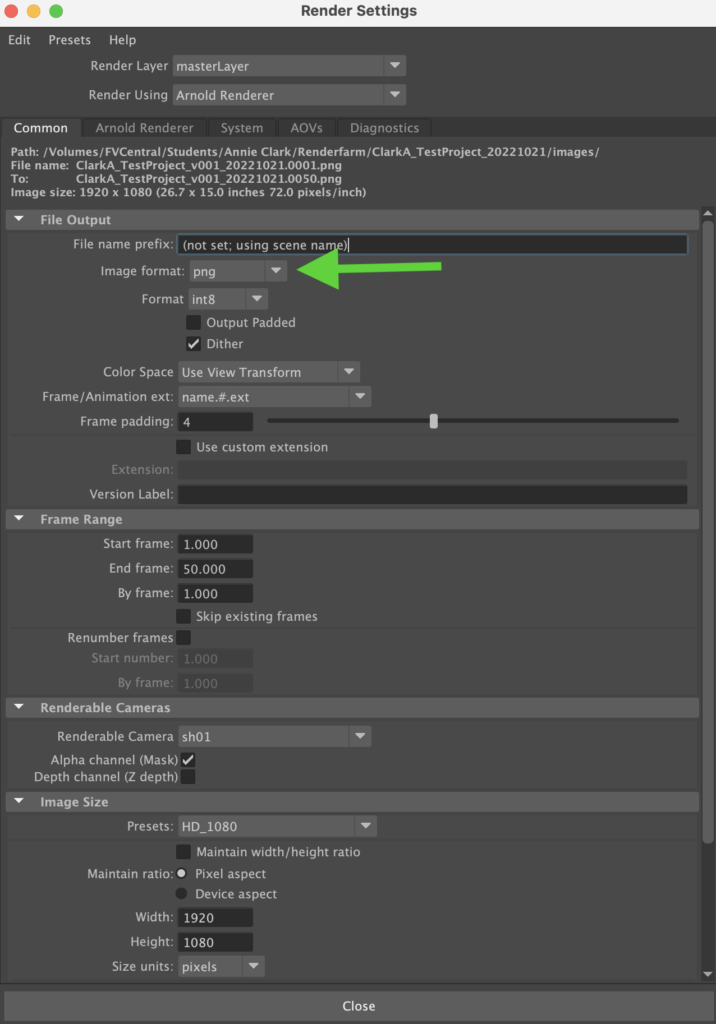Click the End frame input field
Viewport: 716px width, 1024px height.
click(x=215, y=569)
